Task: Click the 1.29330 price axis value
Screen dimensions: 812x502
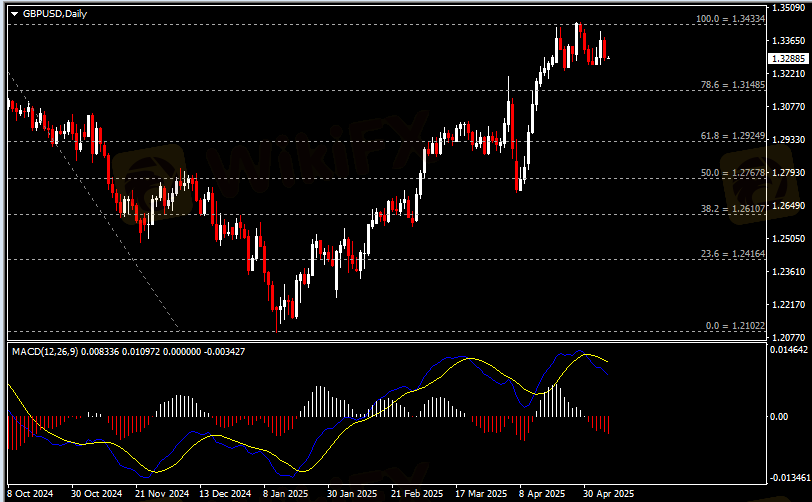Action: point(789,140)
